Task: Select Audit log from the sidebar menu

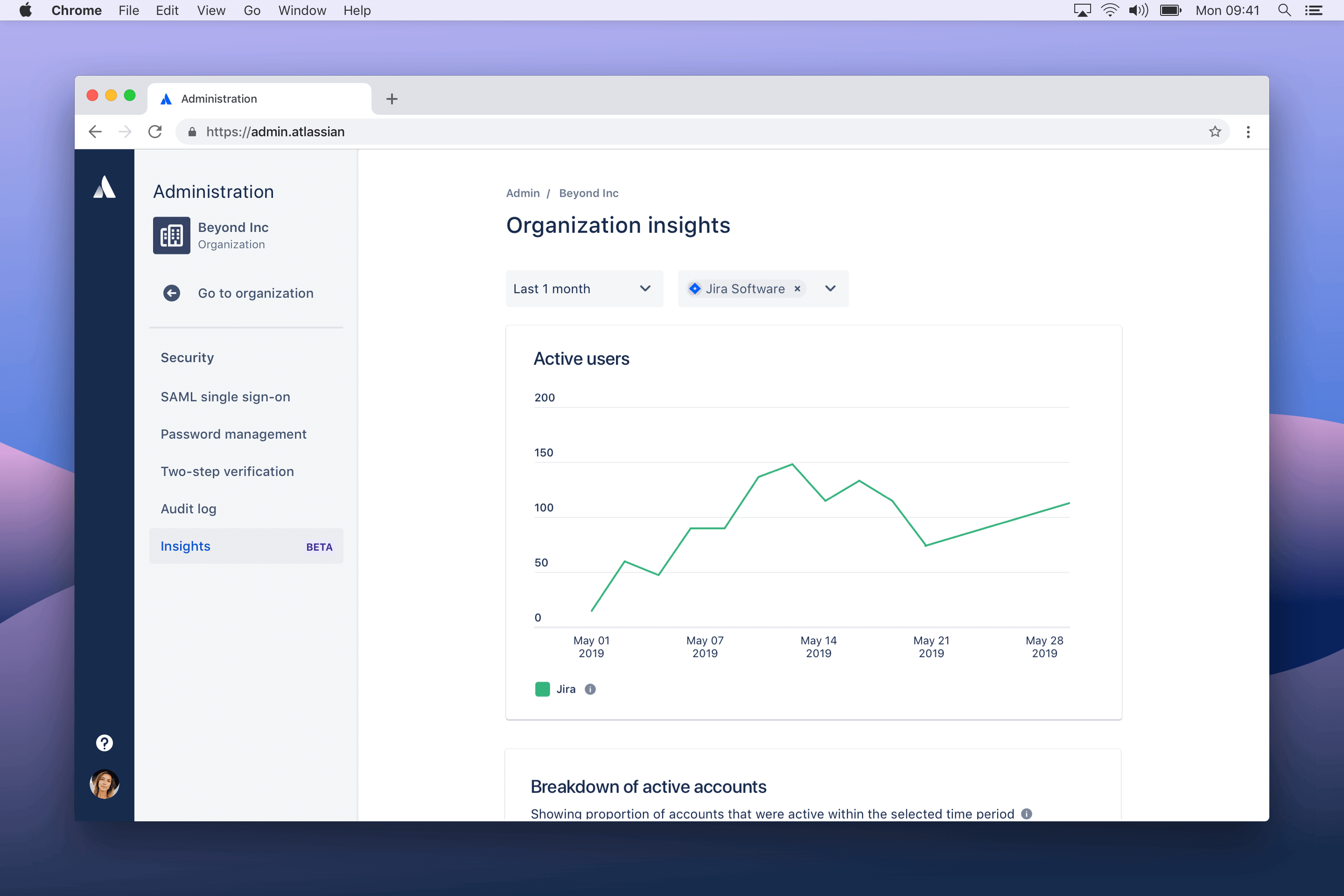Action: [188, 508]
